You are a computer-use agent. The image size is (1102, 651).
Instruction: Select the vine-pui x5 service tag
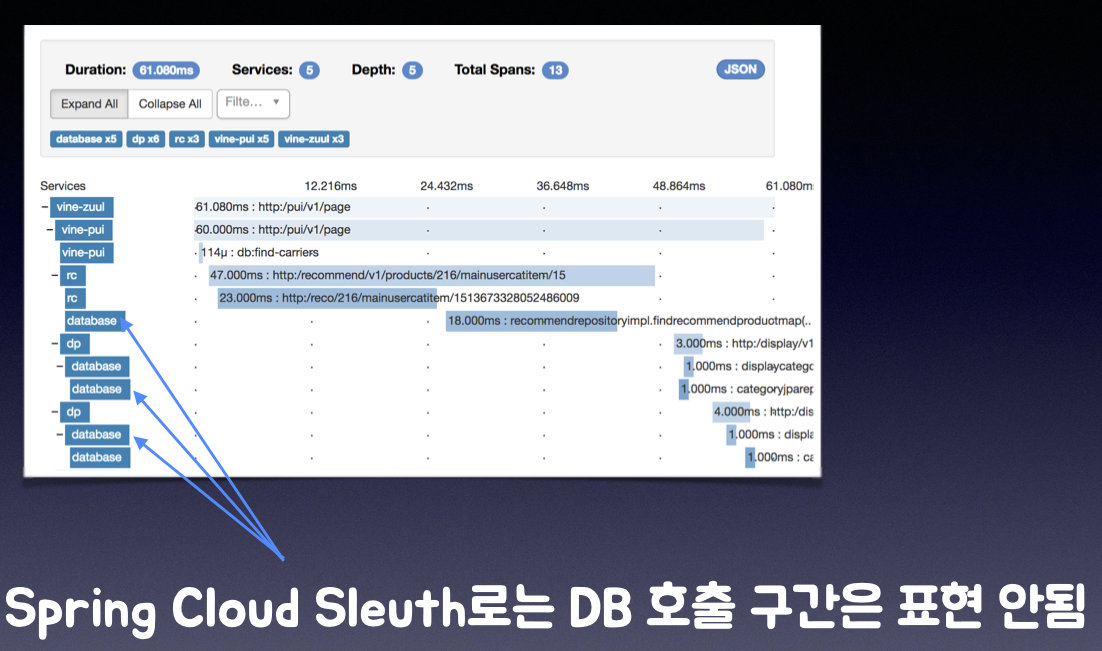241,139
